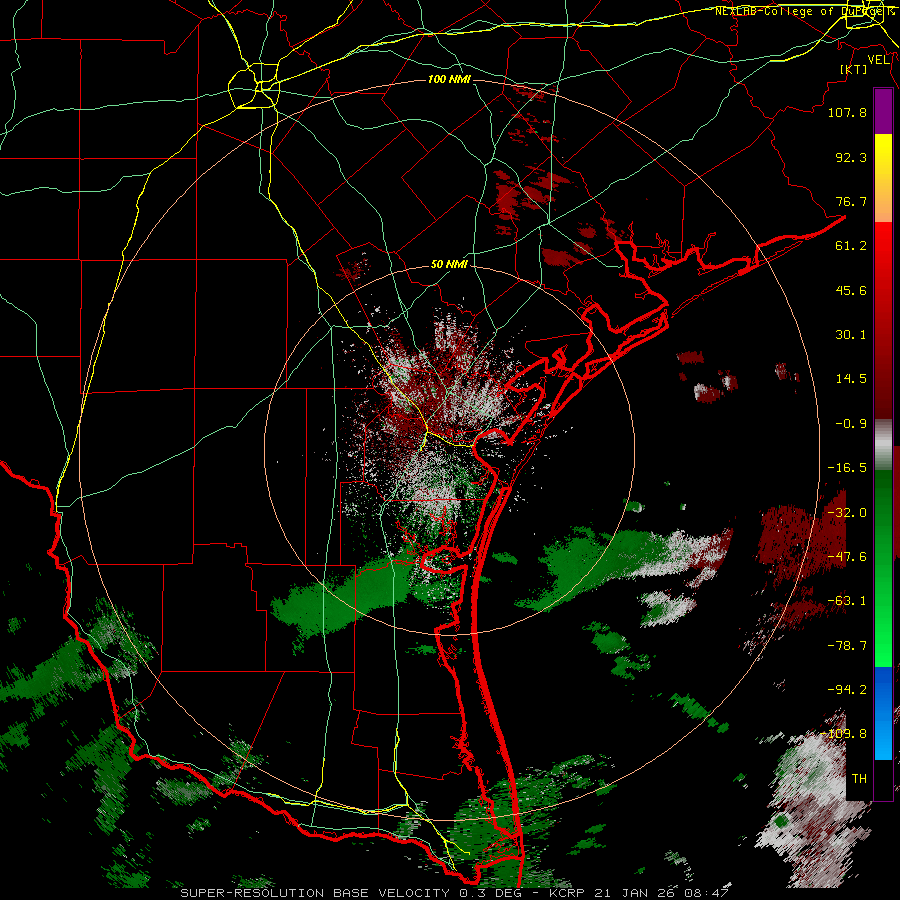Click the -63.1 legend value

(x=847, y=601)
